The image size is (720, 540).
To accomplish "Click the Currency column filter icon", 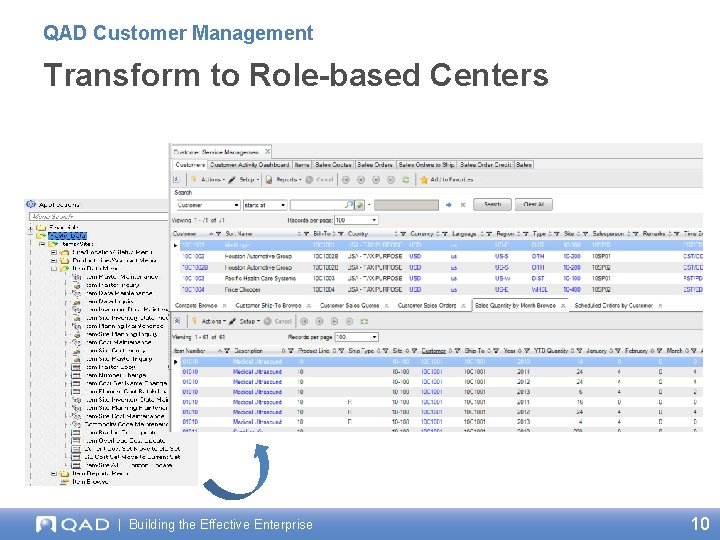I will [x=444, y=234].
